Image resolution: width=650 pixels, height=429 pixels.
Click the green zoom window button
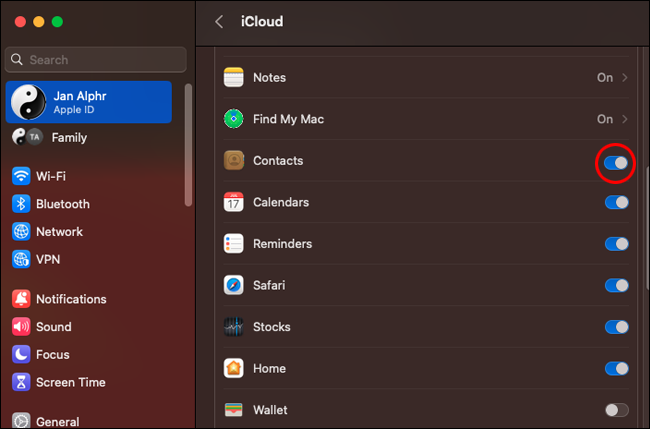(x=57, y=22)
